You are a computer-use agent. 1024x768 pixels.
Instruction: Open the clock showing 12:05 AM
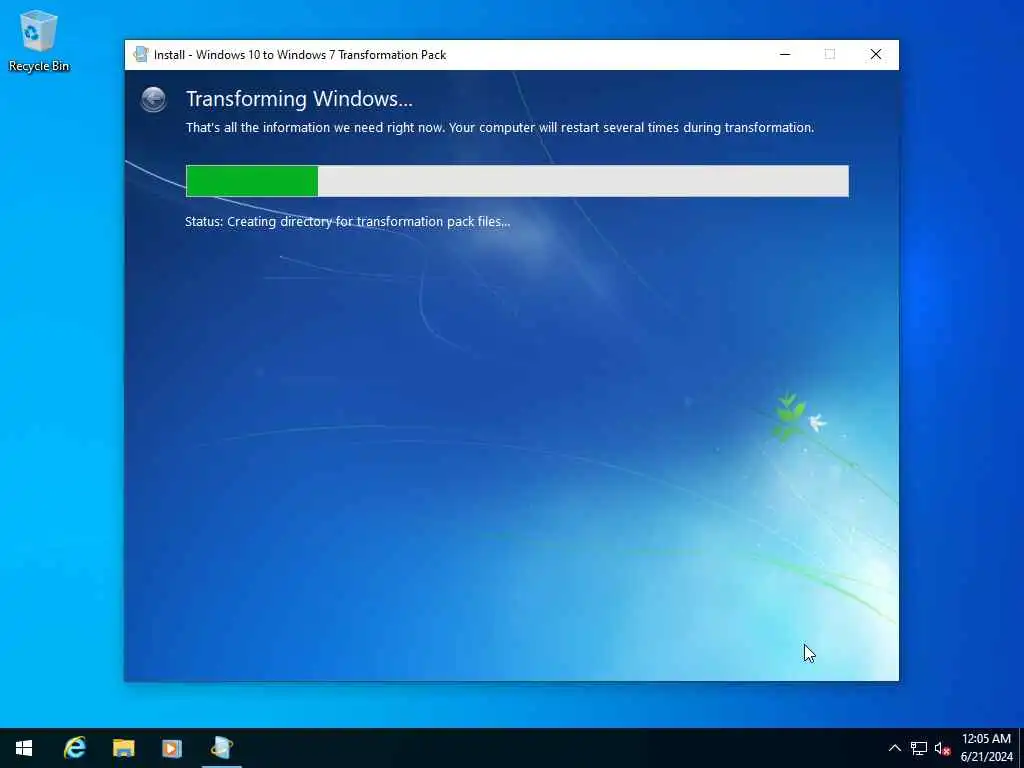click(986, 748)
